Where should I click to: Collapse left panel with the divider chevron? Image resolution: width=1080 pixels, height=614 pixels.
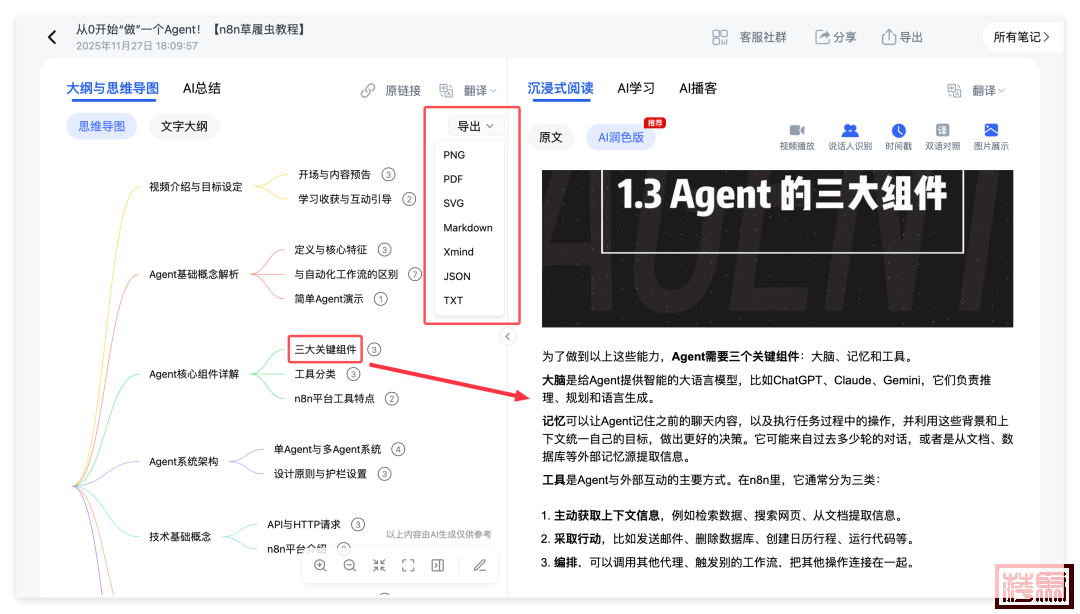click(x=507, y=337)
